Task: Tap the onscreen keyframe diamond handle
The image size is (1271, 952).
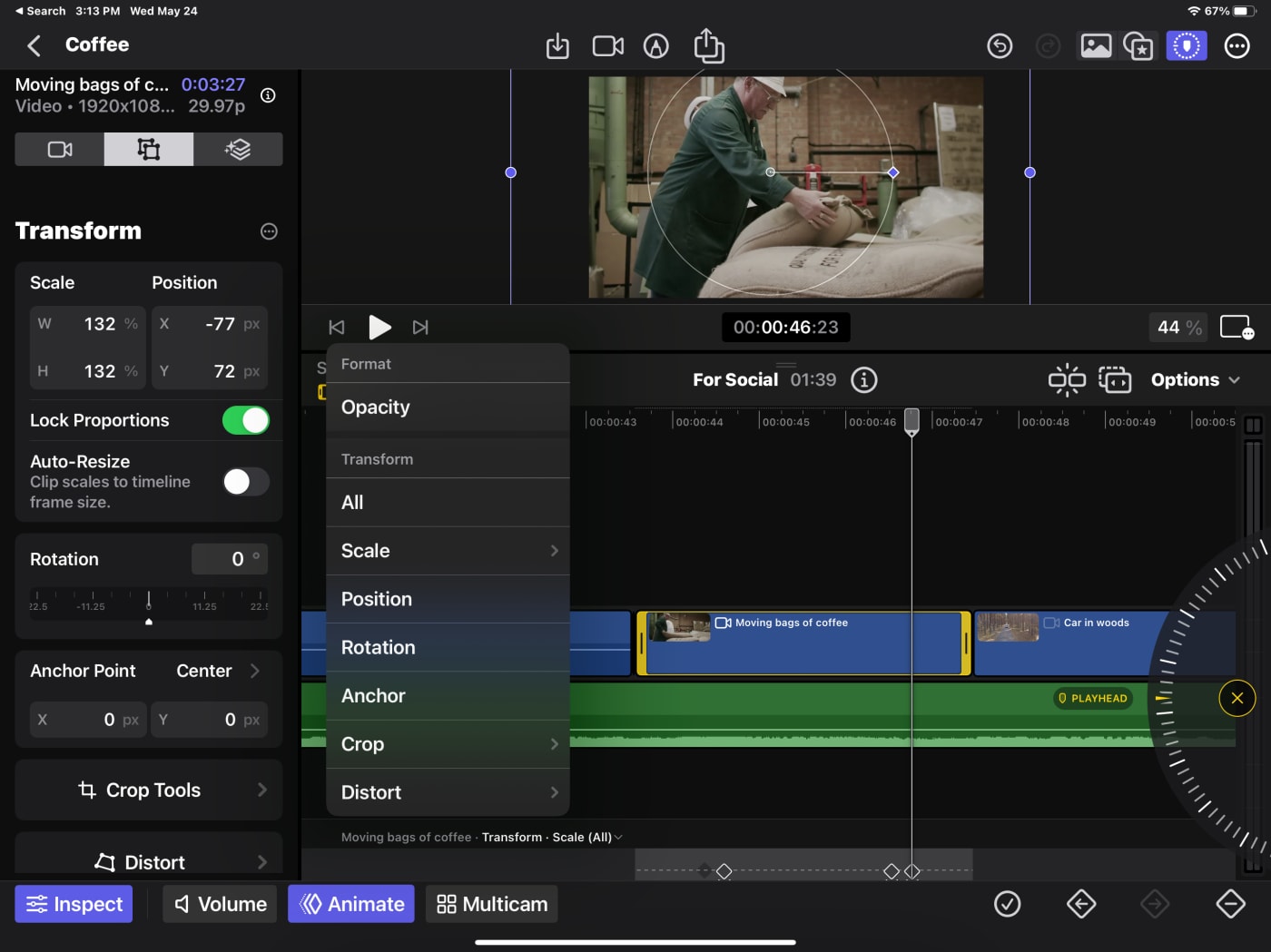Action: [893, 172]
